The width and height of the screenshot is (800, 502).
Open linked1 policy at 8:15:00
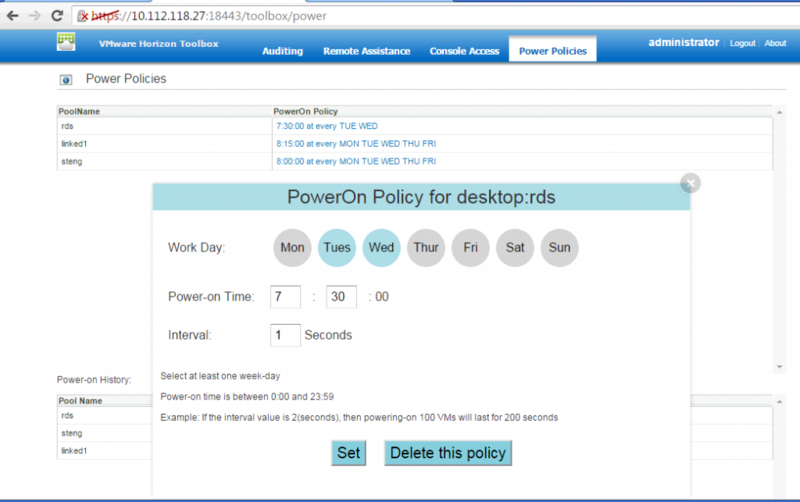tap(356, 144)
